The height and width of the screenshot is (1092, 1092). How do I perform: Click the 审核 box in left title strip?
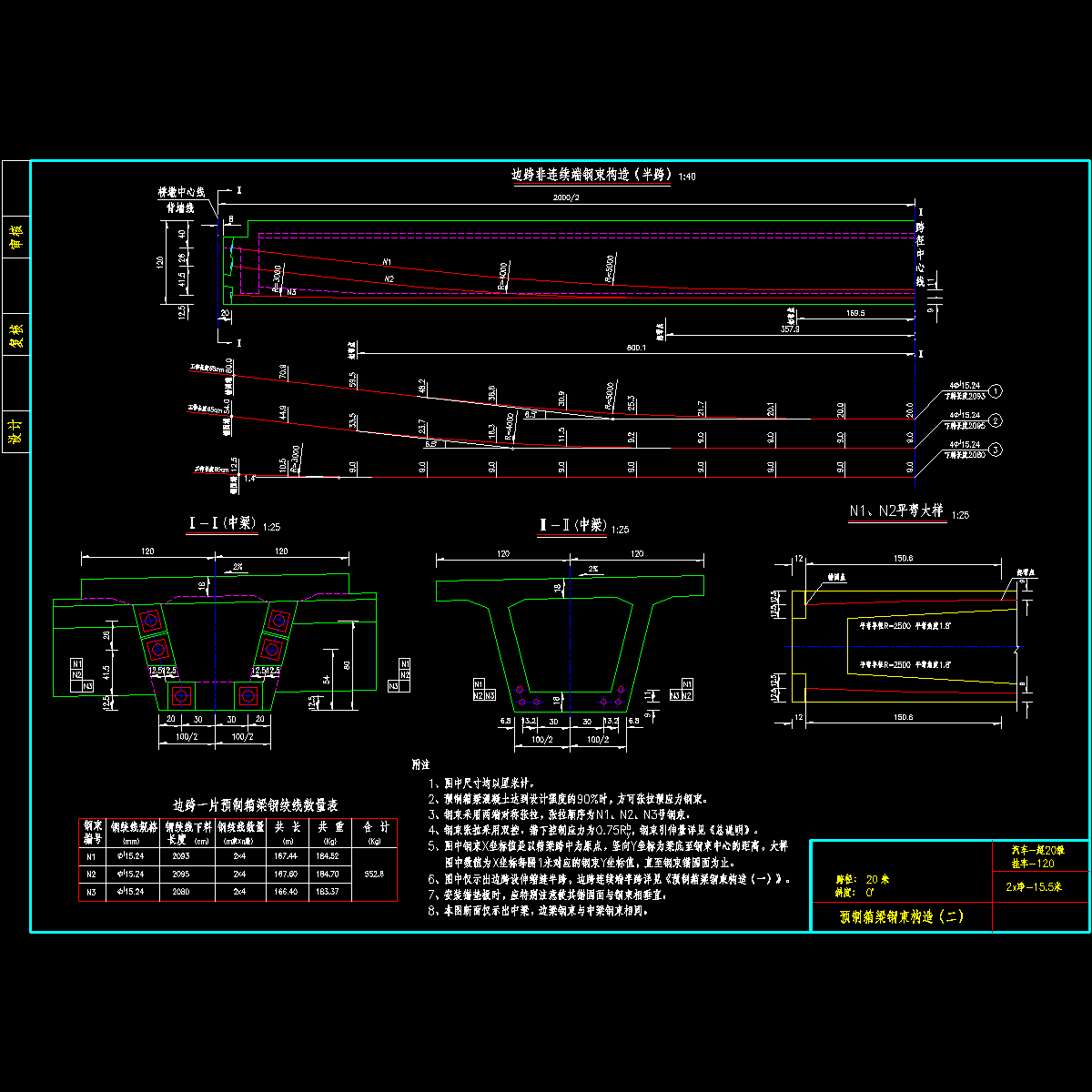[x=15, y=235]
